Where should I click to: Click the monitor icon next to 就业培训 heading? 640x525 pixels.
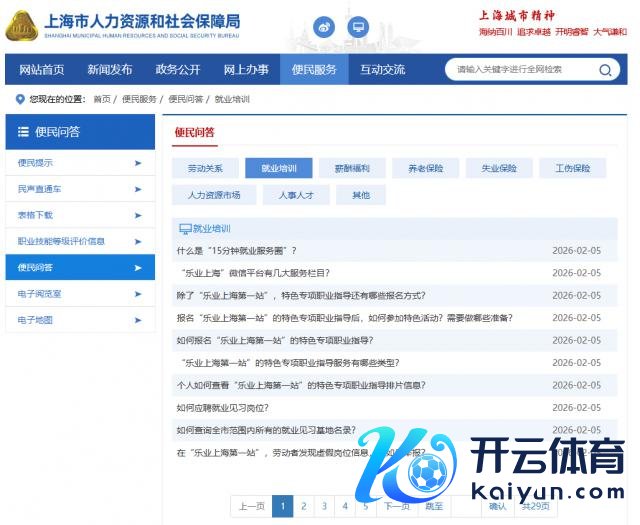(x=184, y=228)
